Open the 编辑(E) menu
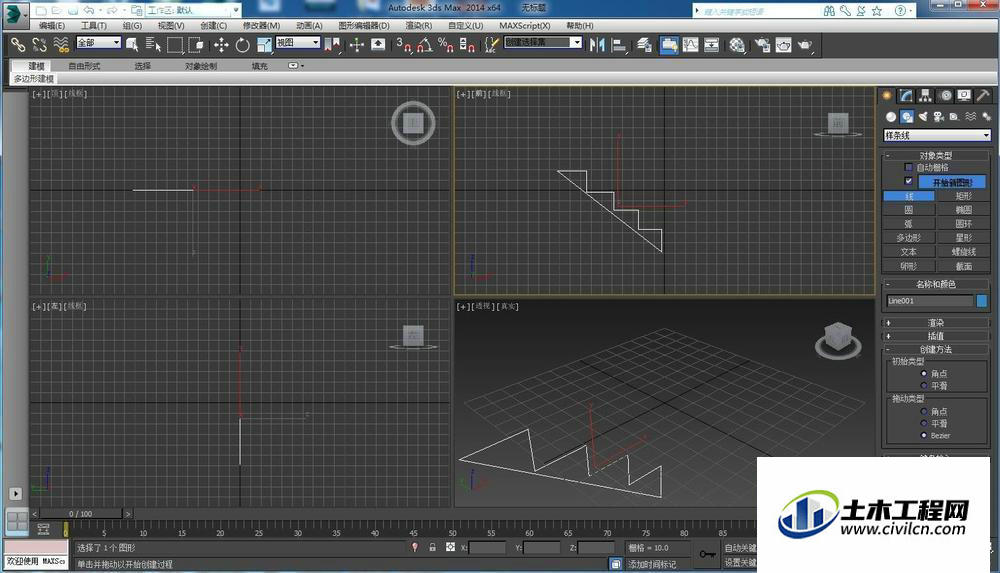 pyautogui.click(x=52, y=26)
